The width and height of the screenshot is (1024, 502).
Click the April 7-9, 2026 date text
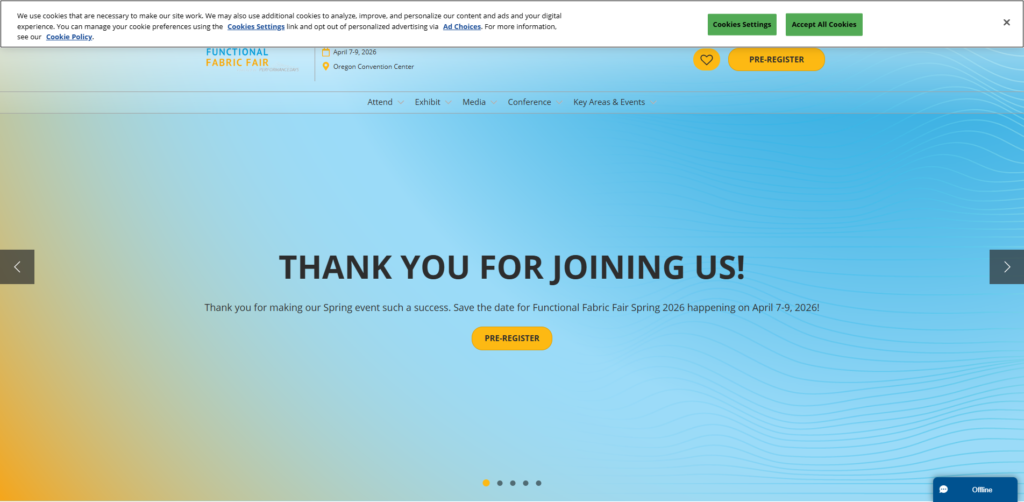click(x=355, y=52)
